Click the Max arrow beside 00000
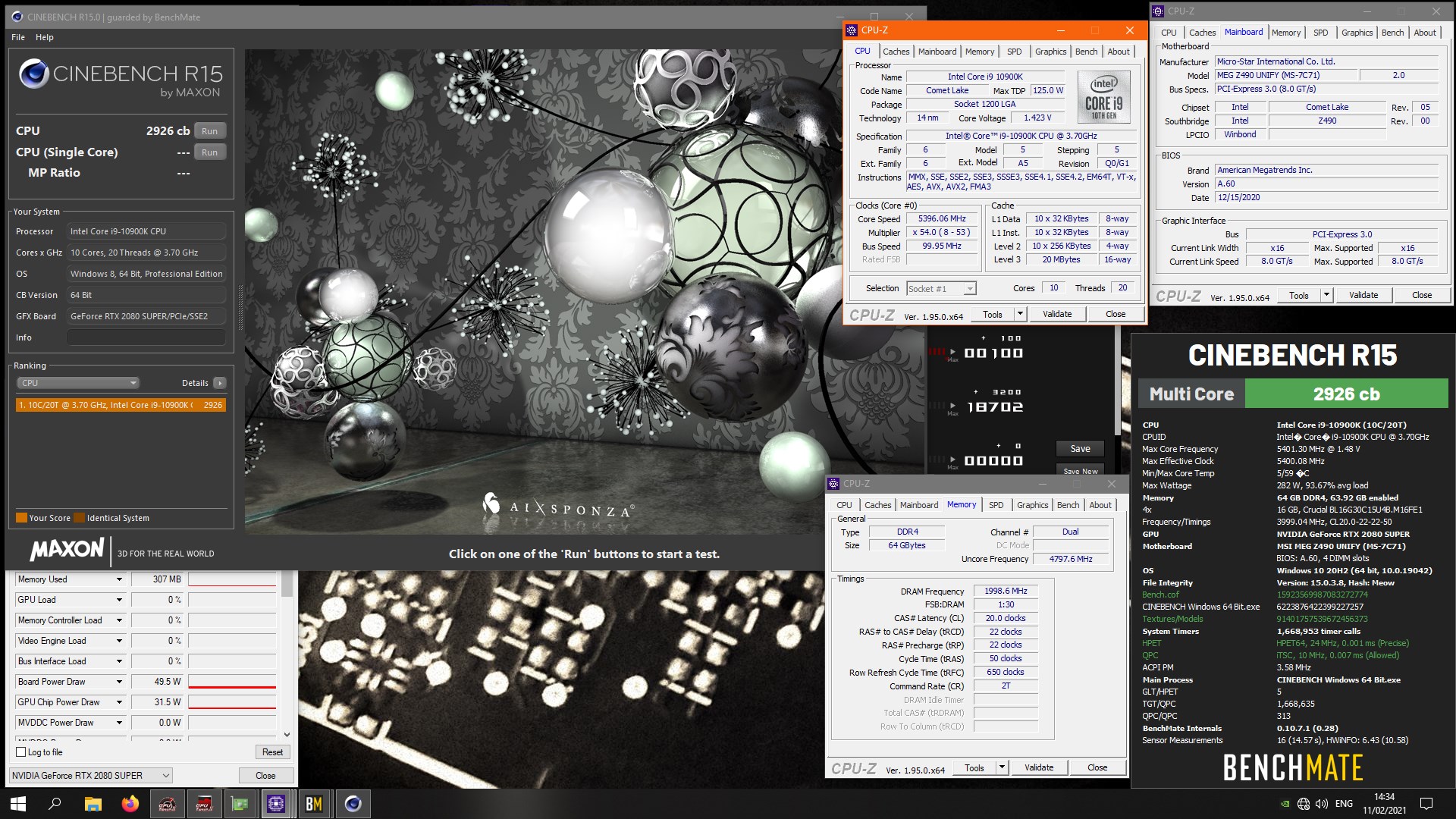Viewport: 1456px width, 819px height. pyautogui.click(x=952, y=460)
